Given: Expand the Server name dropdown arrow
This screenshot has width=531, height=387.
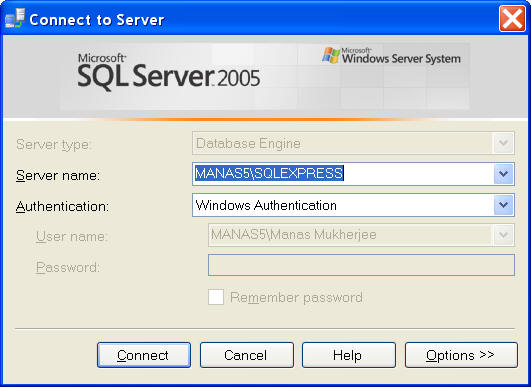Looking at the screenshot, I should tap(503, 174).
